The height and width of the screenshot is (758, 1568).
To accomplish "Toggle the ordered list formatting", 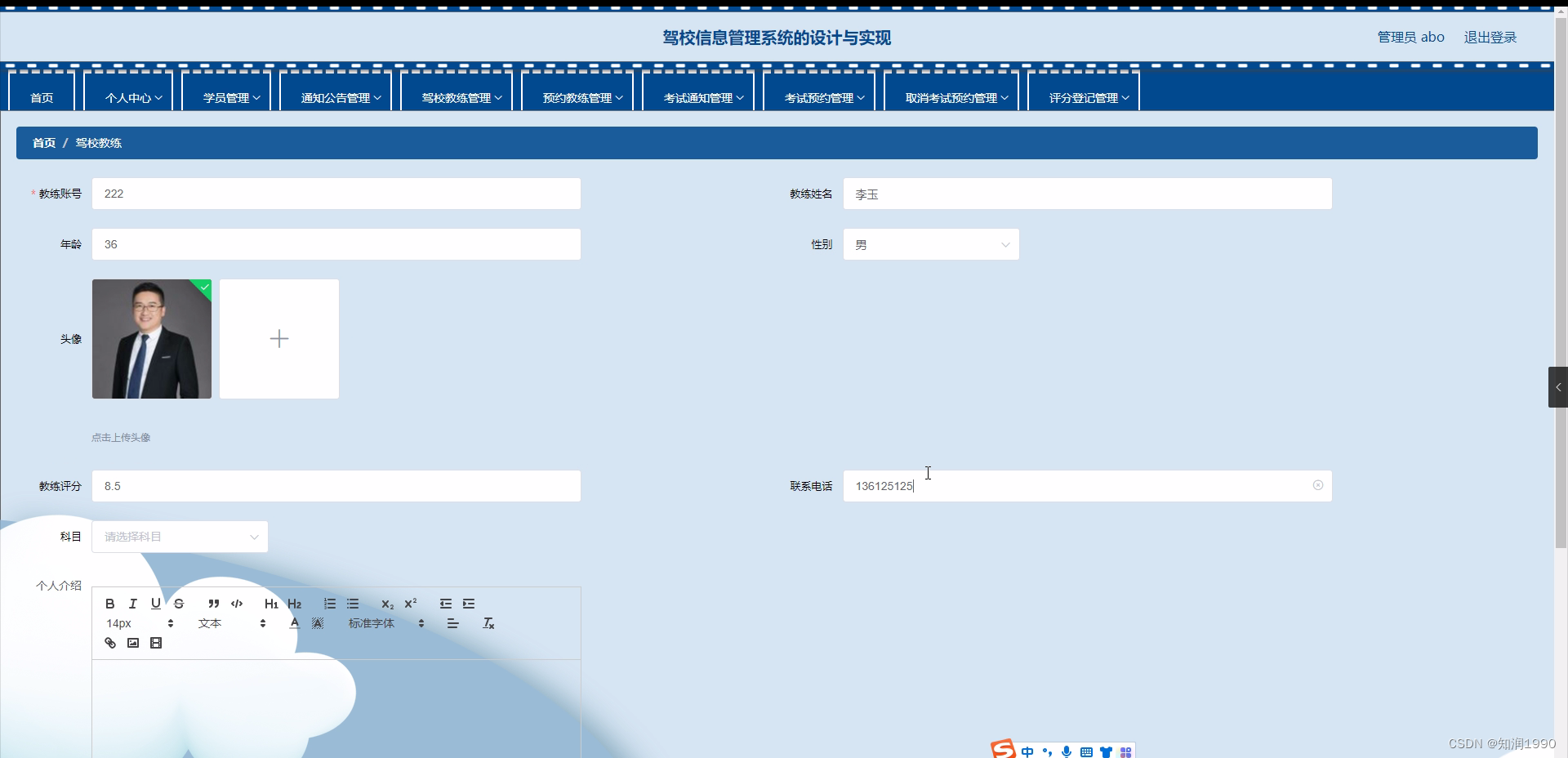I will point(329,604).
